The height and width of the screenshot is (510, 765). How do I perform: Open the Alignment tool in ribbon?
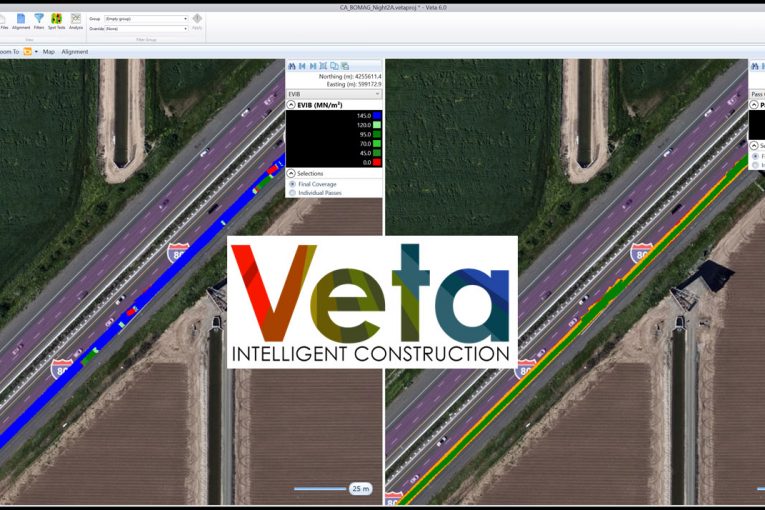[20, 21]
